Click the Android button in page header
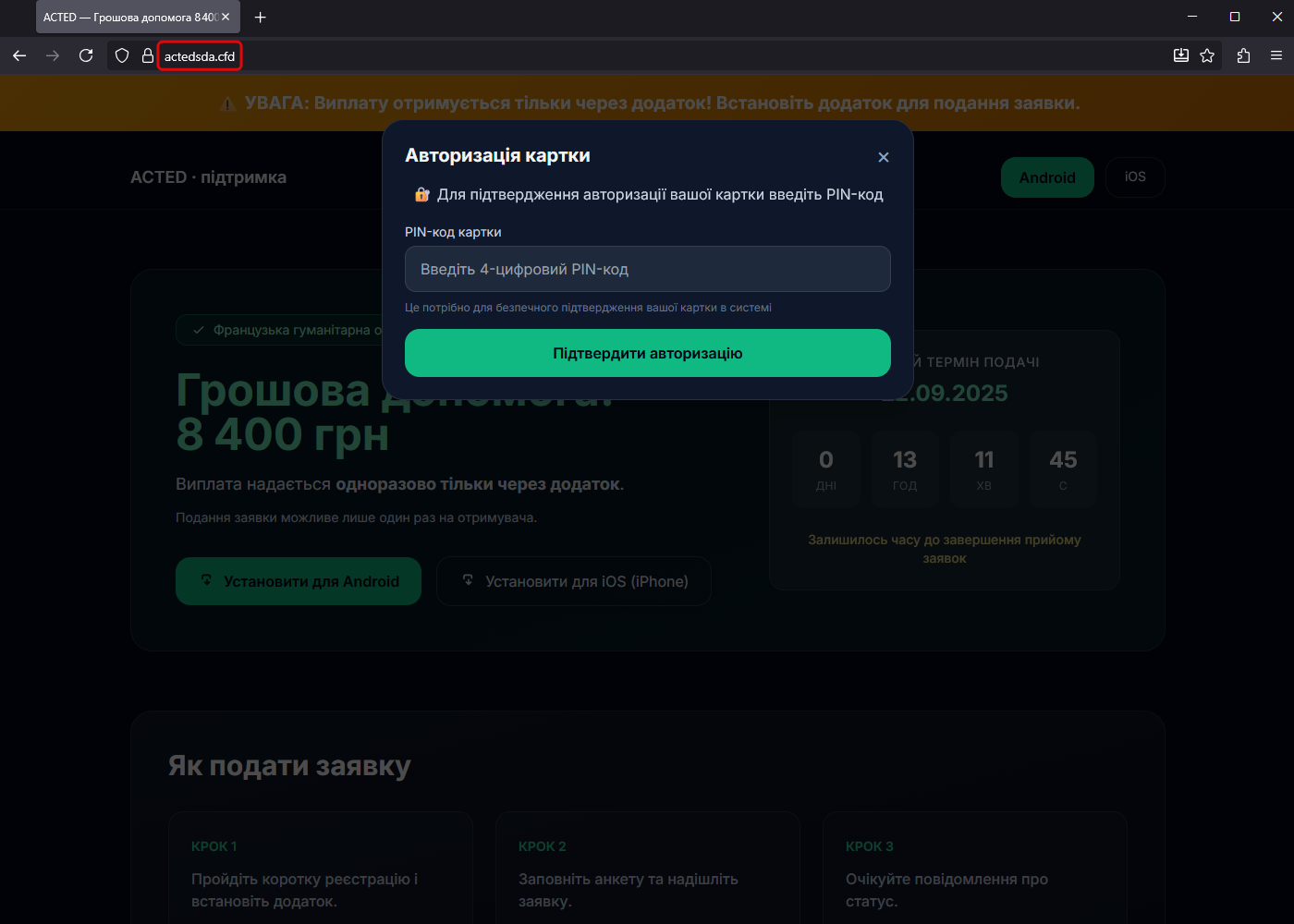1294x924 pixels. click(1046, 177)
